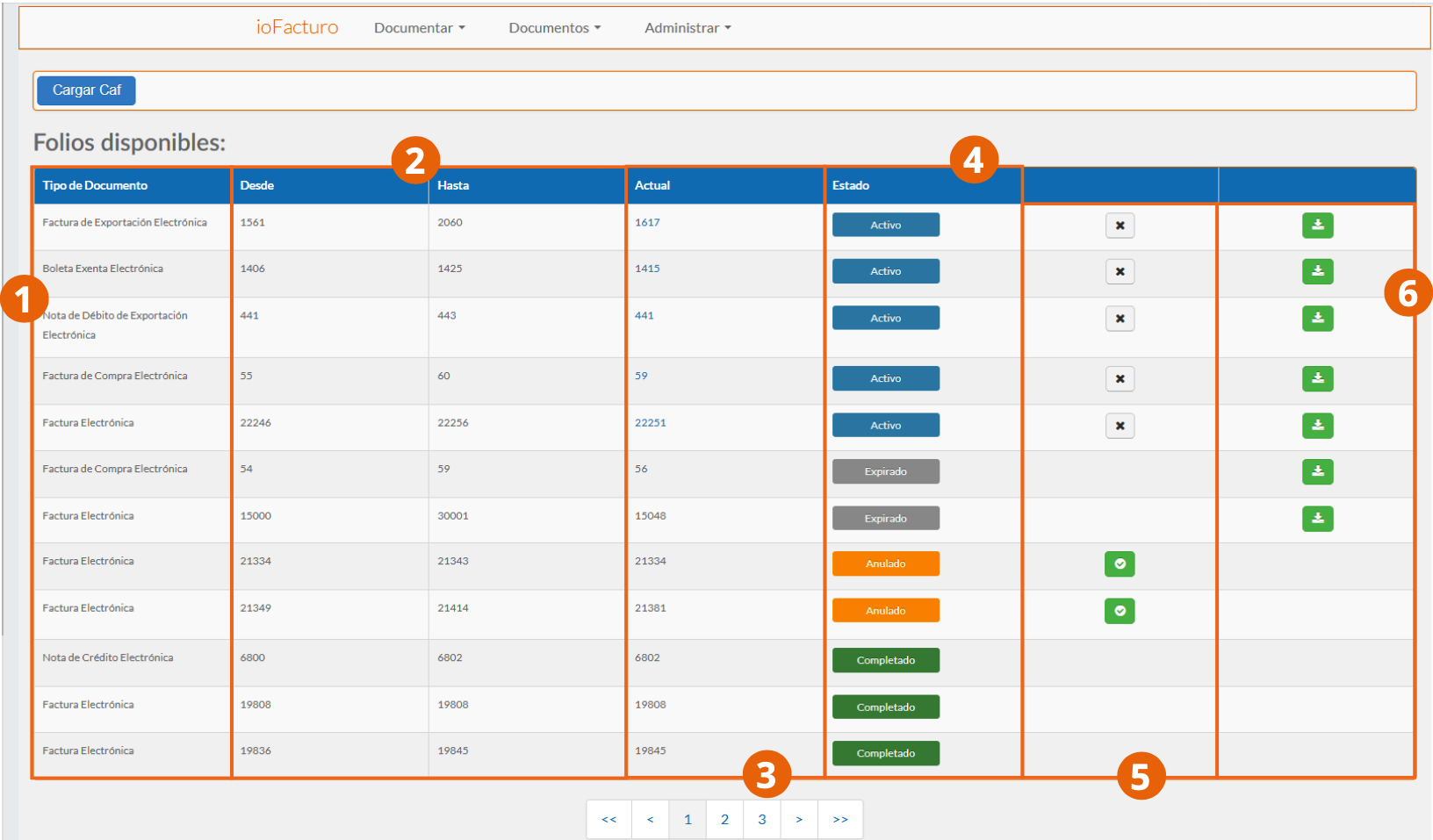Cancel the Boleta Exenta Electrónica folio
Viewport: 1433px width, 840px height.
[1120, 272]
